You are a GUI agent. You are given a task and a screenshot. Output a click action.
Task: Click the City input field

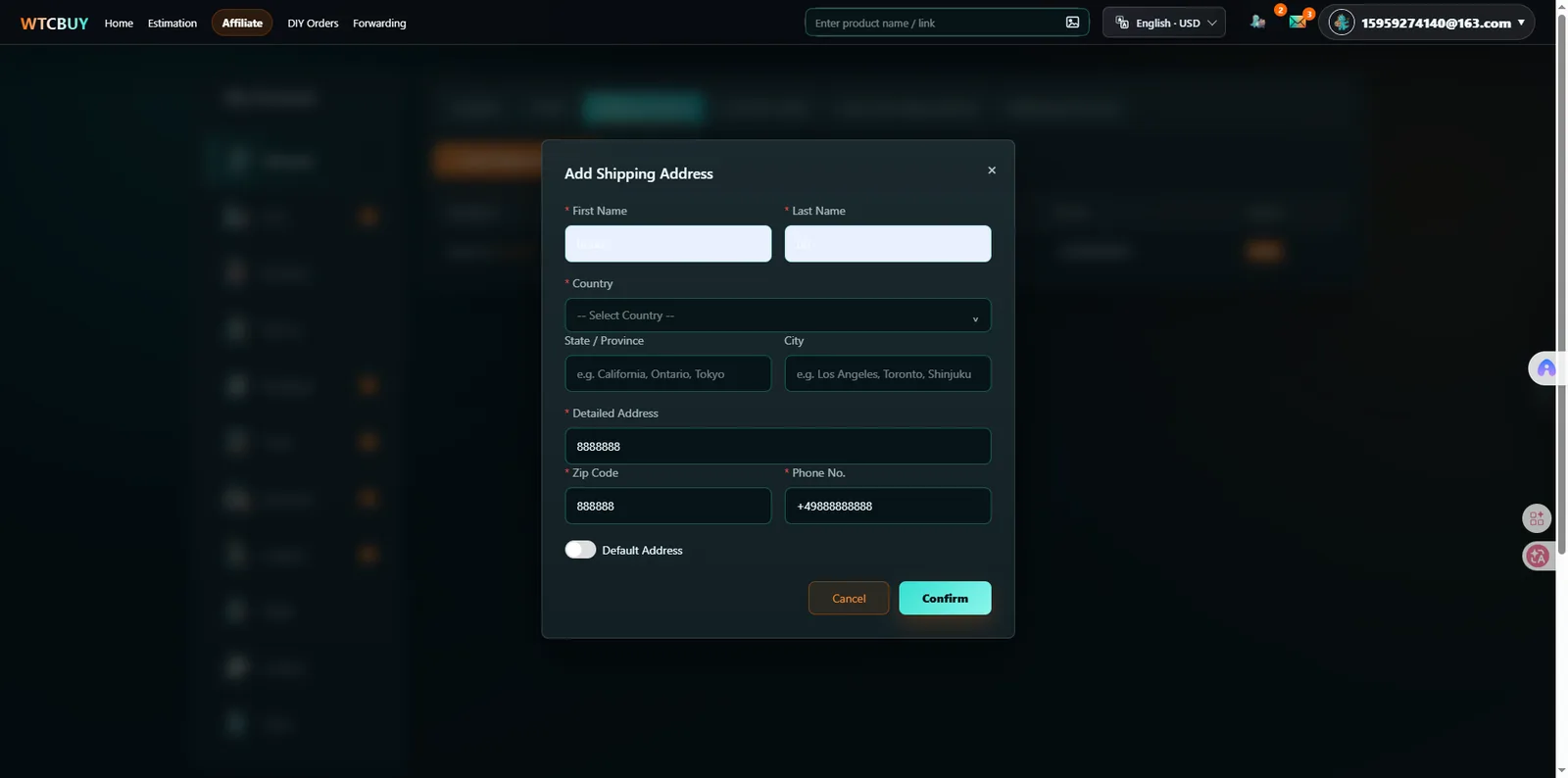887,373
